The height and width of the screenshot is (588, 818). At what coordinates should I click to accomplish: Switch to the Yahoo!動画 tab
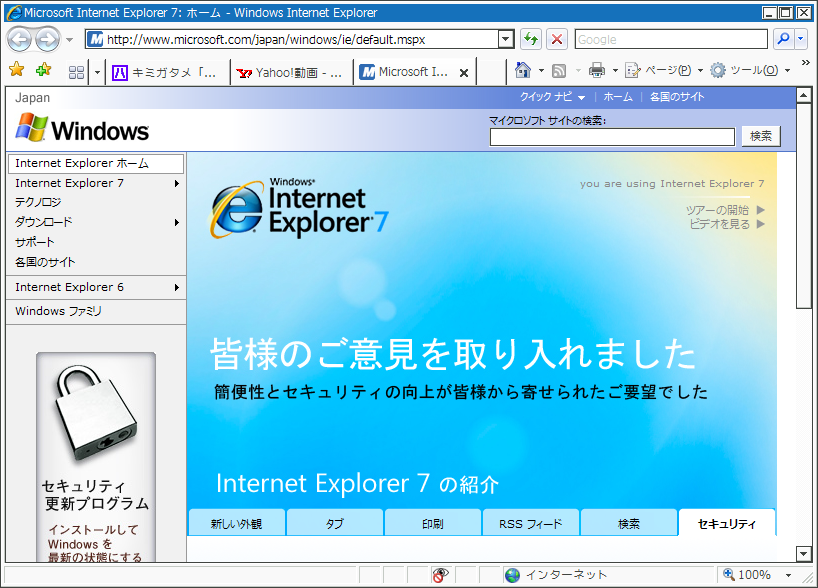291,72
